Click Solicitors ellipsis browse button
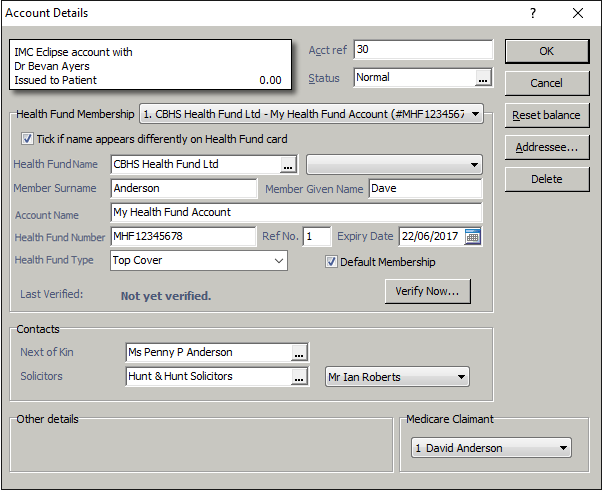The height and width of the screenshot is (498, 609). pos(298,377)
